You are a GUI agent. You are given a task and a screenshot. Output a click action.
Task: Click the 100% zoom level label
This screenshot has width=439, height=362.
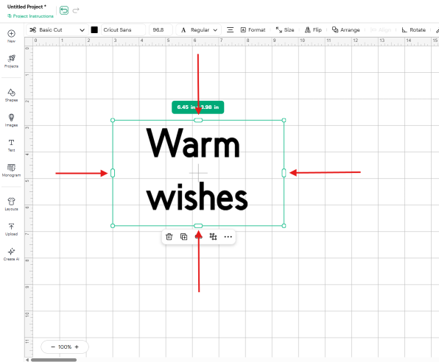65,347
